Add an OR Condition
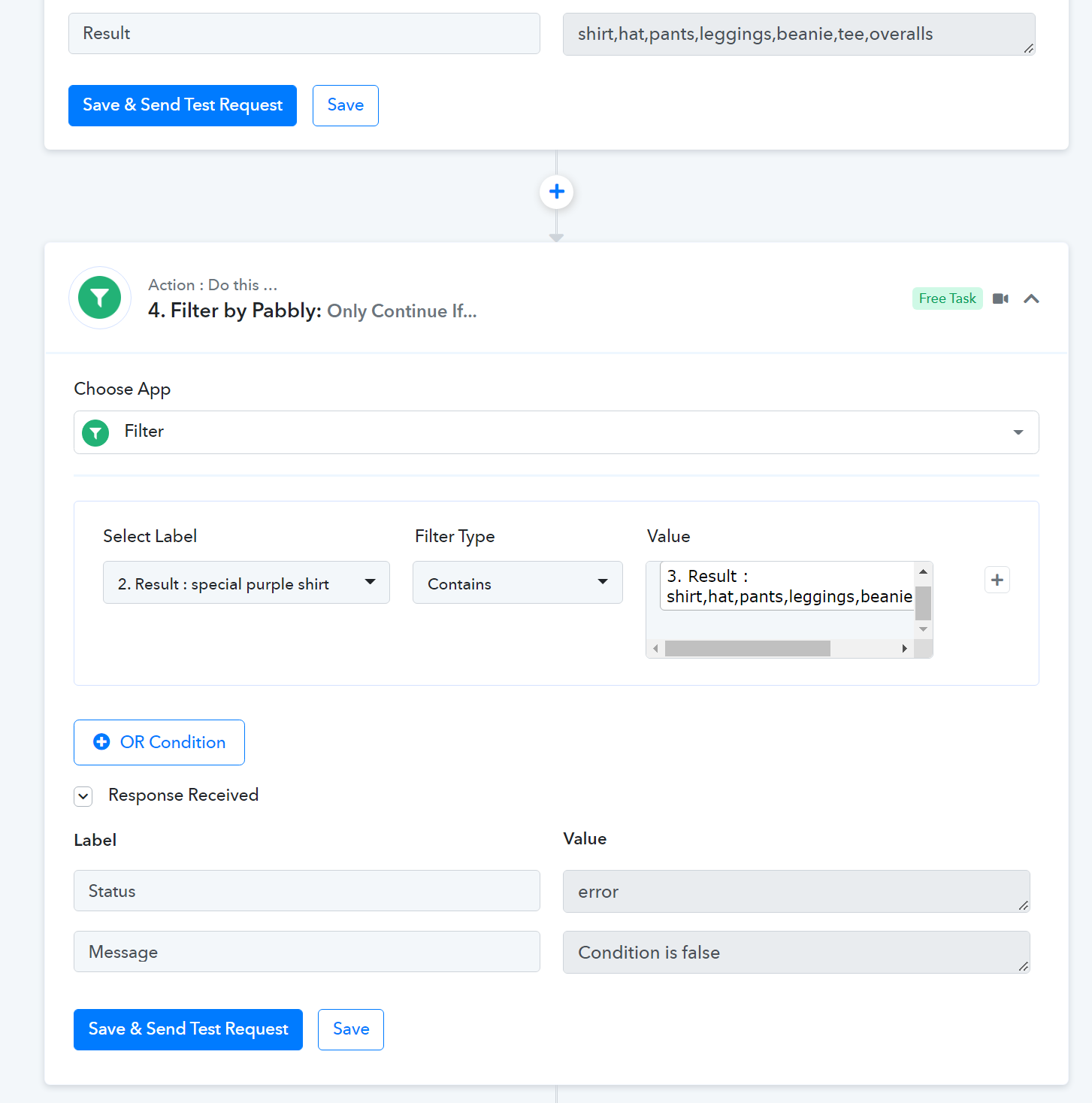This screenshot has width=1092, height=1103. tap(159, 742)
